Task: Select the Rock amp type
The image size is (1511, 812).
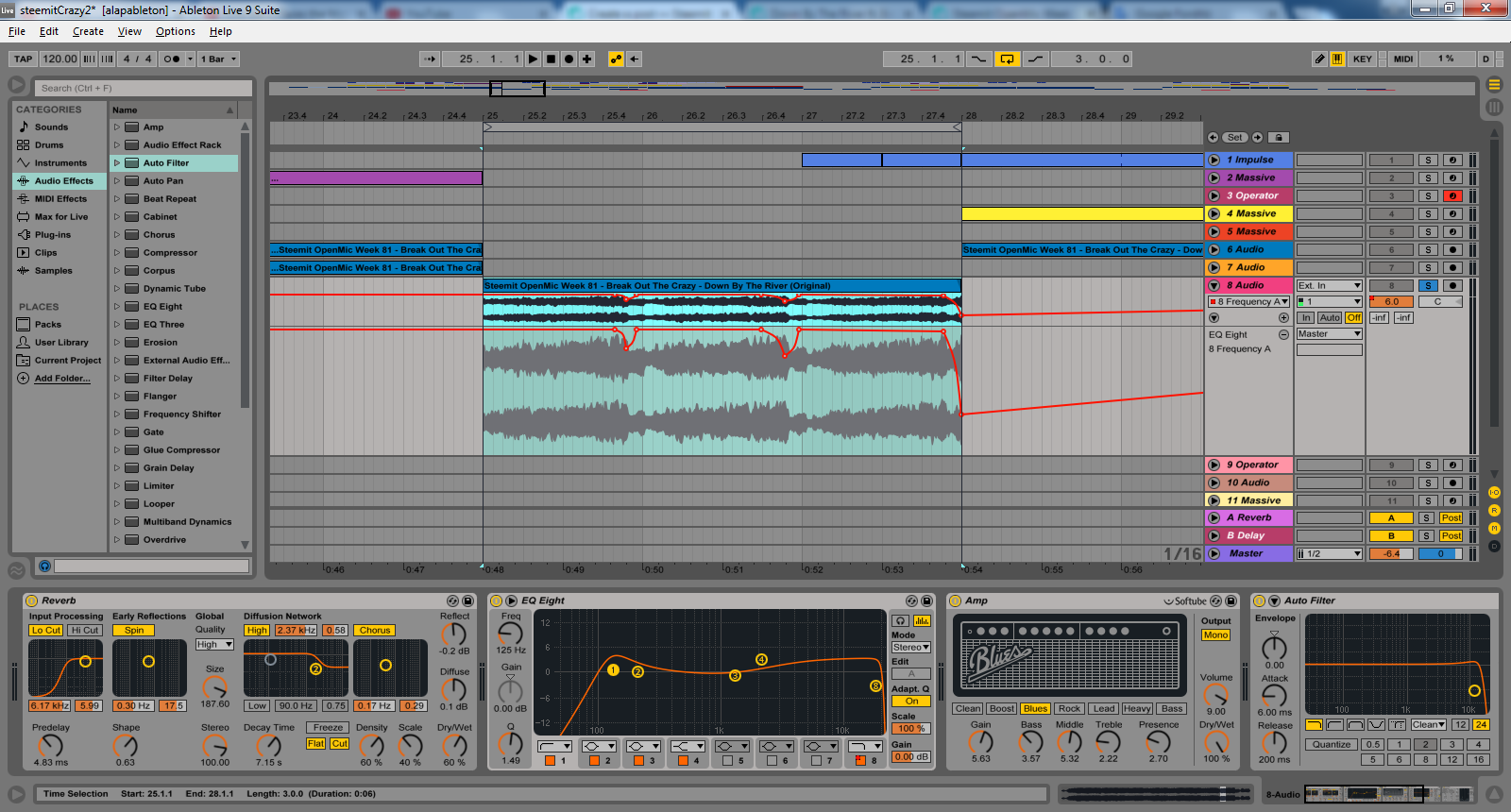Action: click(1069, 708)
